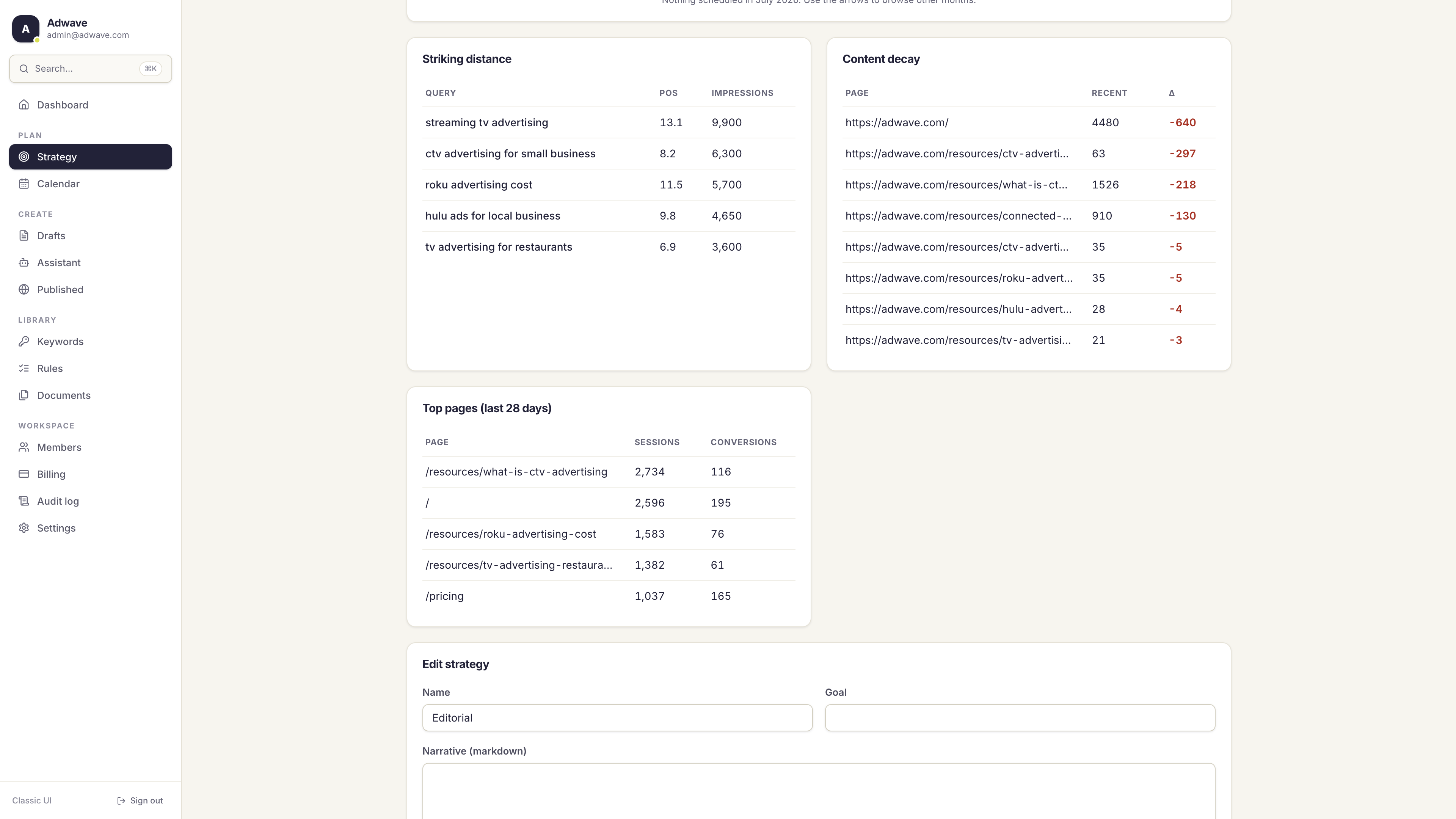
Task: Click the Calendar icon in sidebar
Action: click(24, 184)
